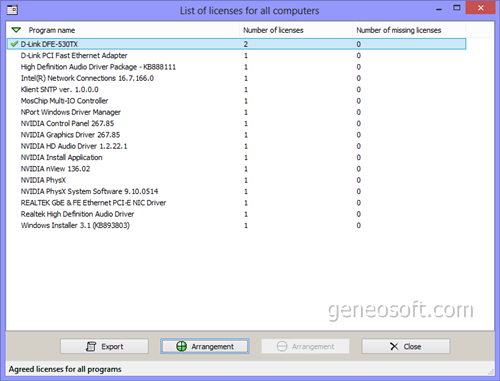The width and height of the screenshot is (500, 381).
Task: Click the disabled grey Arrangement button
Action: pyautogui.click(x=305, y=346)
